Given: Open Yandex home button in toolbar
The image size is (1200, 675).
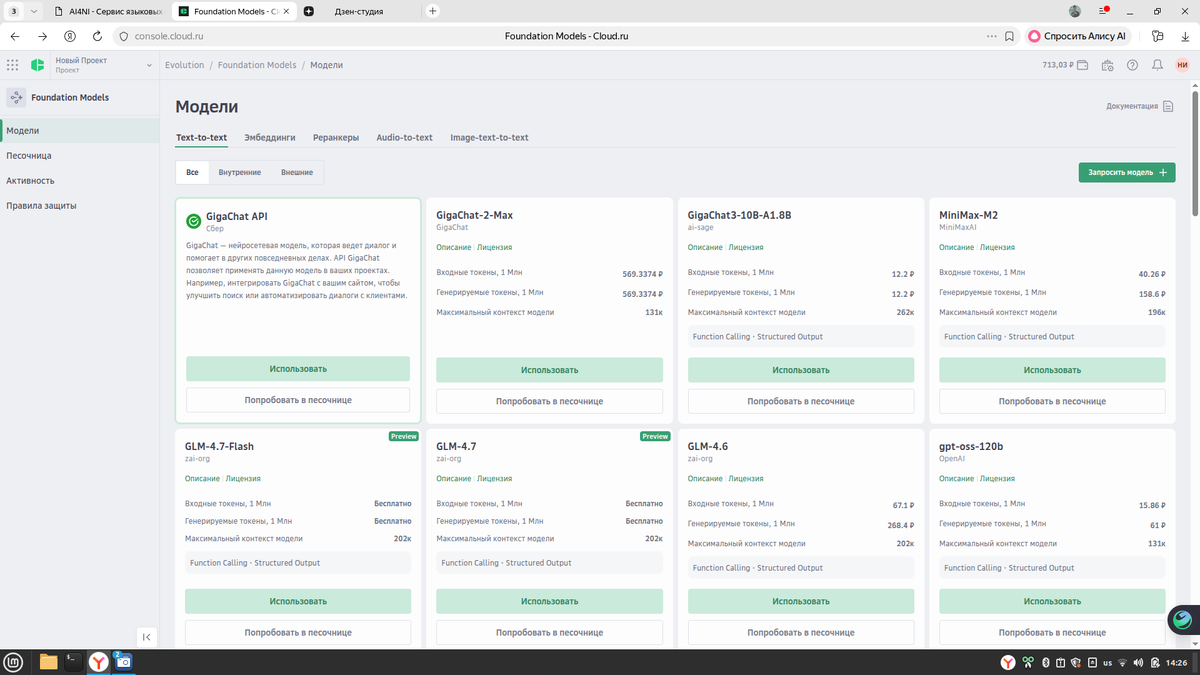Looking at the screenshot, I should (x=70, y=36).
